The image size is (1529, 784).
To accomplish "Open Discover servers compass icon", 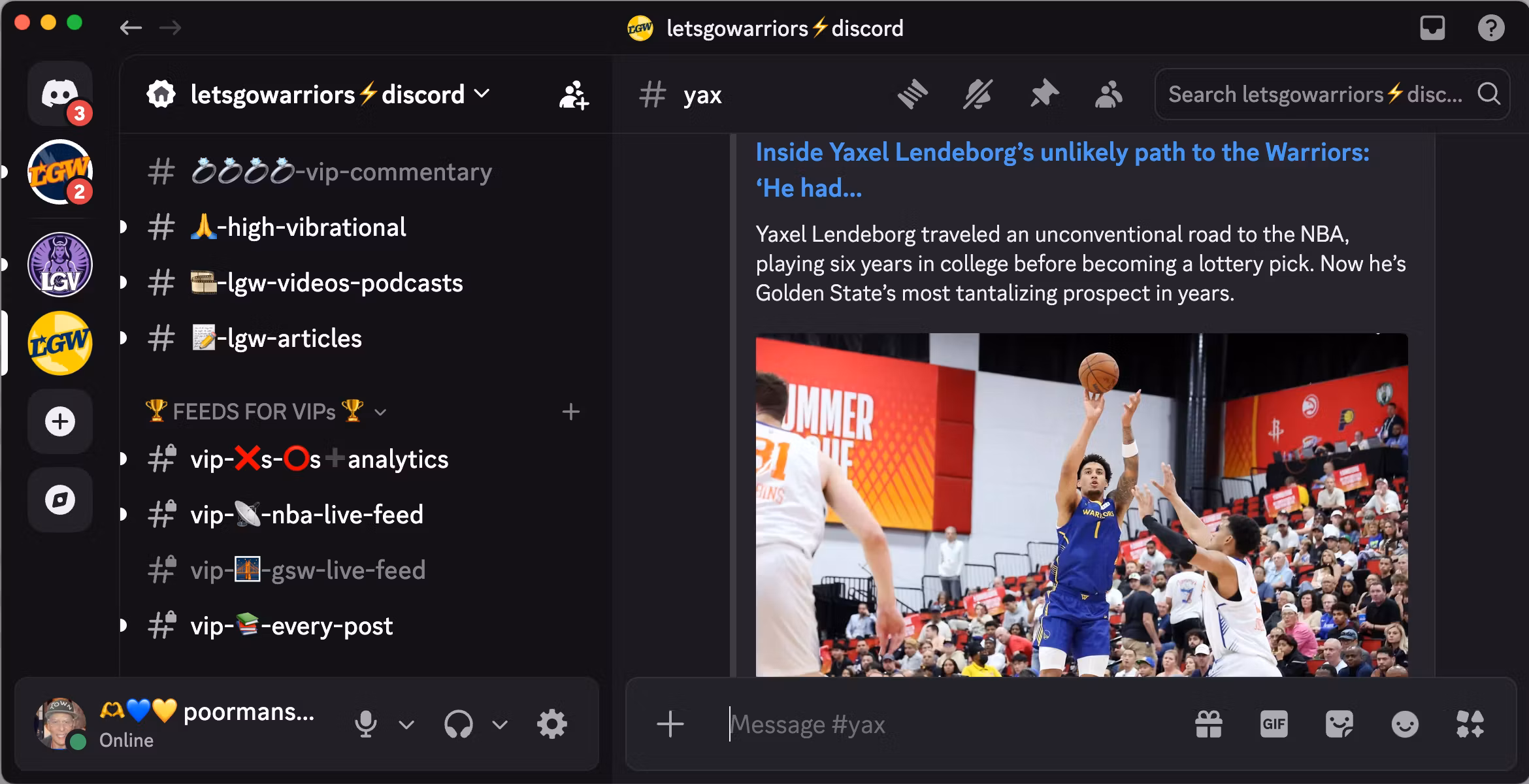I will pyautogui.click(x=60, y=500).
